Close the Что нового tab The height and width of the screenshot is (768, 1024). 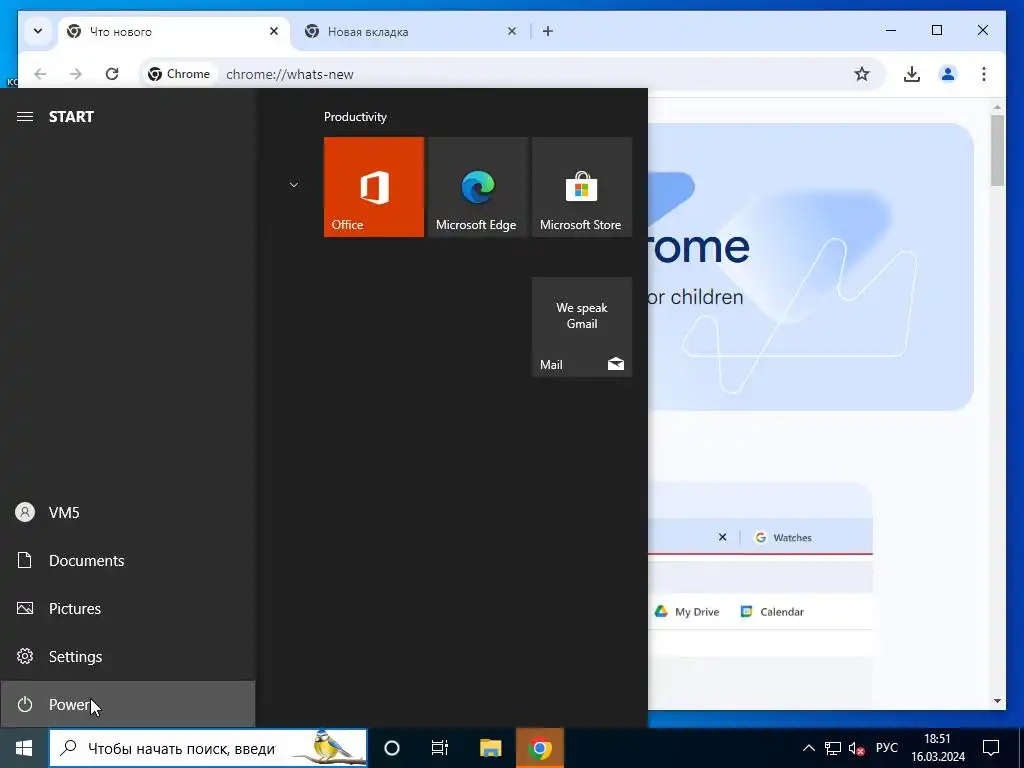[274, 31]
